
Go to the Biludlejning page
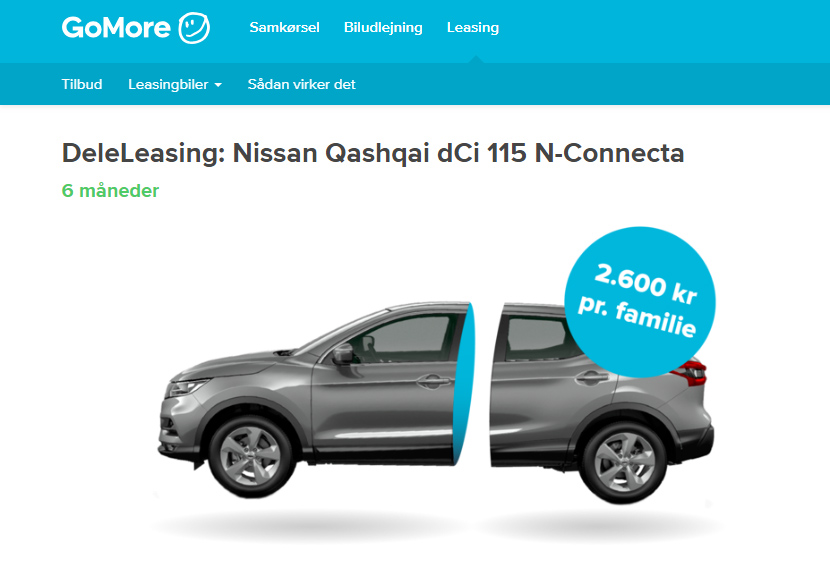[383, 28]
